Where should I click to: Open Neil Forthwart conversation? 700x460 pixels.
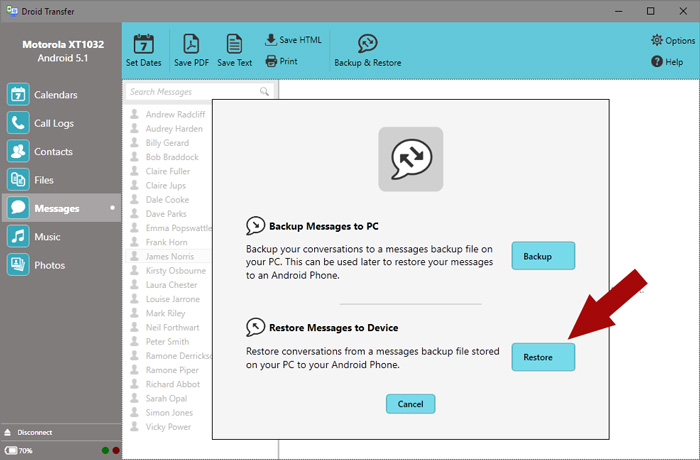click(x=168, y=327)
